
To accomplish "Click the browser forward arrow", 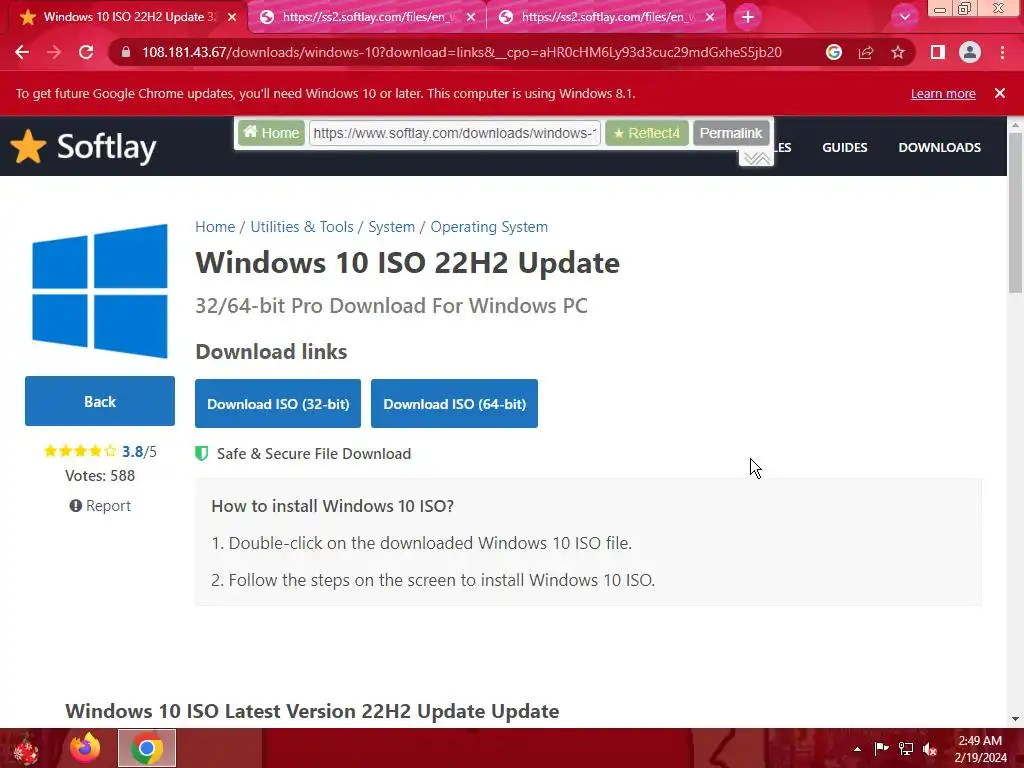I will click(x=54, y=52).
